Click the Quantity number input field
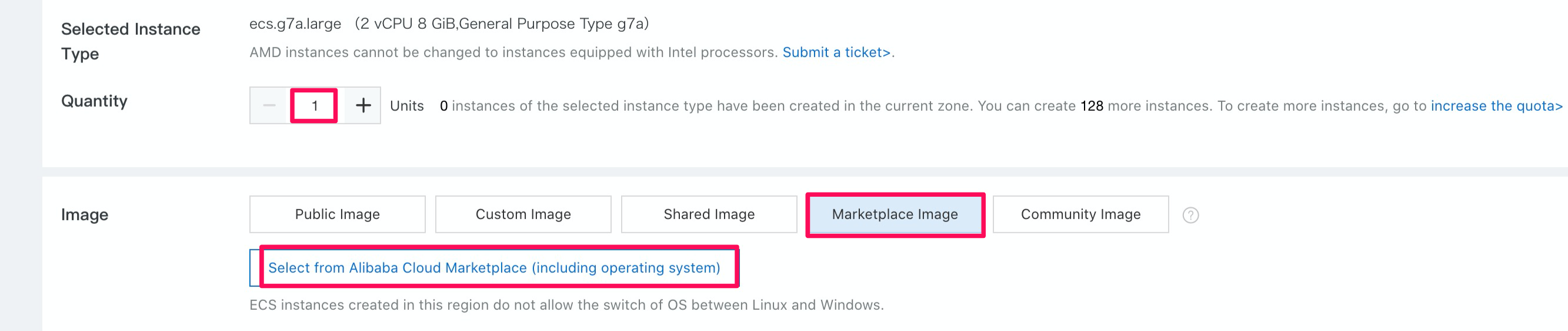The image size is (1568, 331). tap(314, 106)
